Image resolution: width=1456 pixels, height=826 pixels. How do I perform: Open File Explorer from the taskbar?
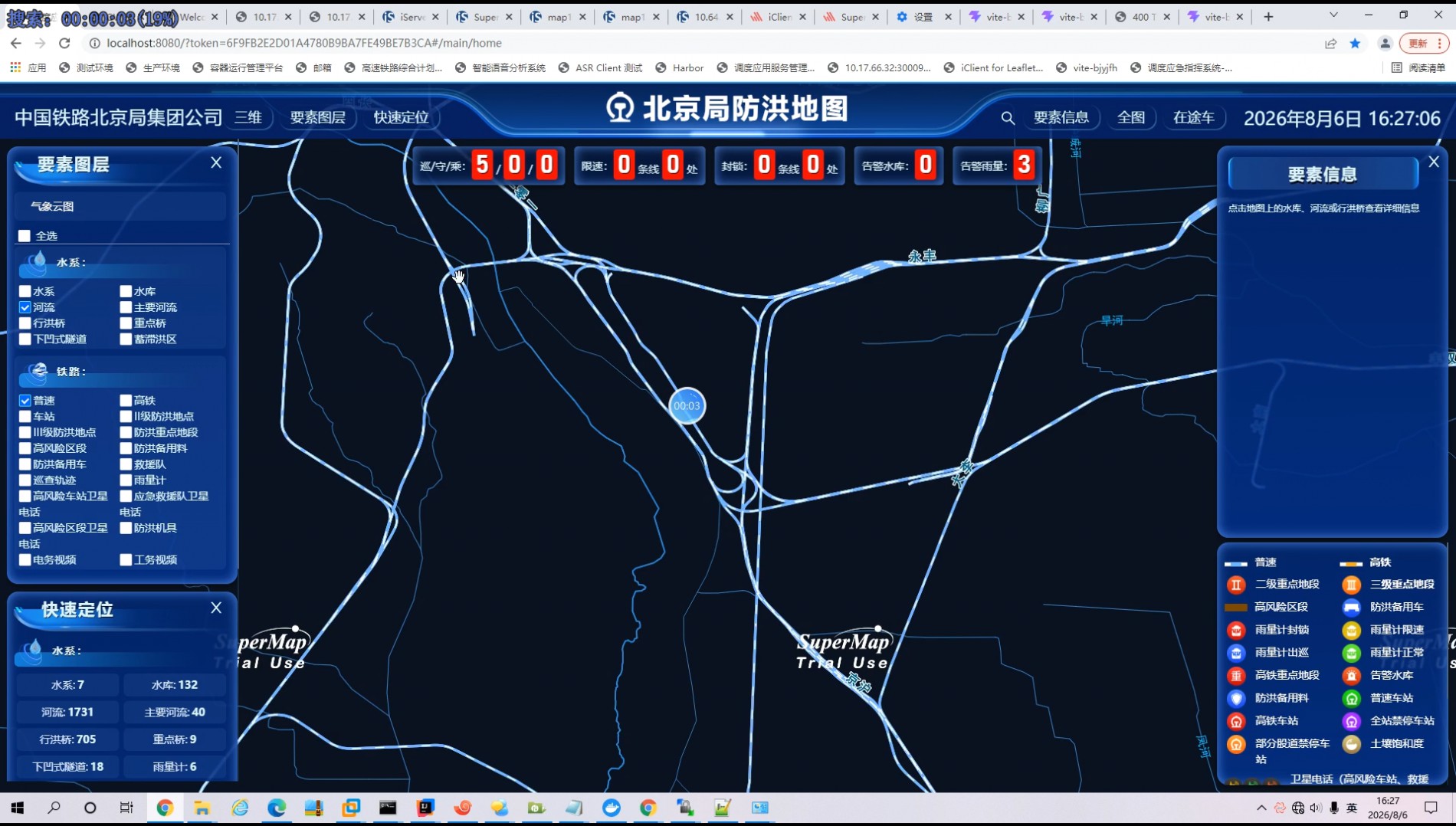coord(202,808)
